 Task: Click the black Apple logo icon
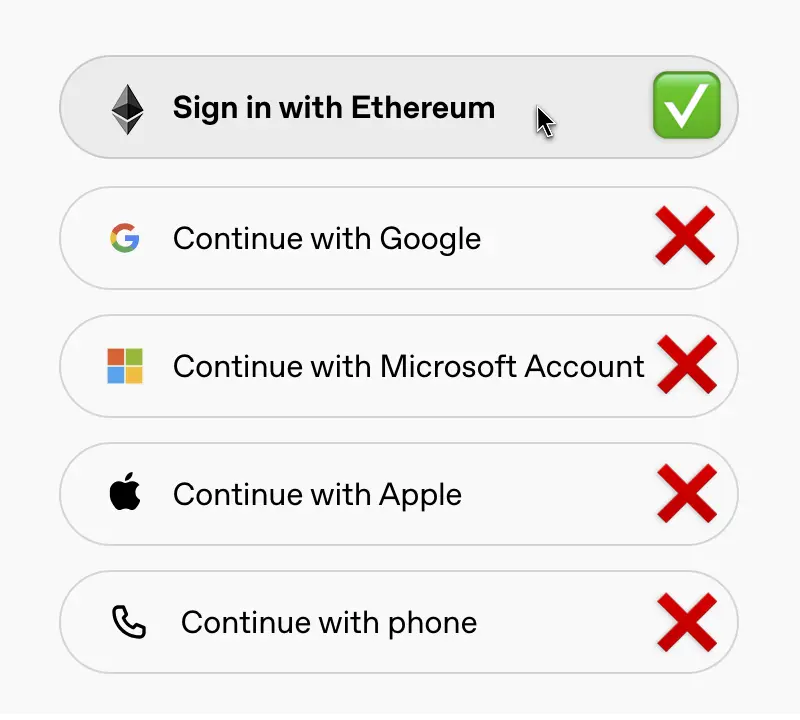click(125, 491)
